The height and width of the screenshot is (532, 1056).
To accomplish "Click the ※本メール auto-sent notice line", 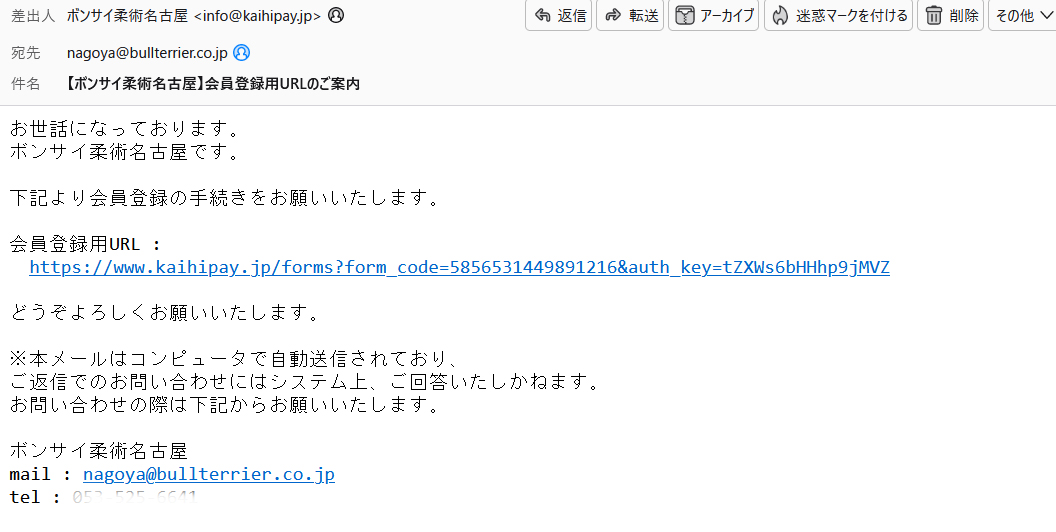I will point(234,358).
